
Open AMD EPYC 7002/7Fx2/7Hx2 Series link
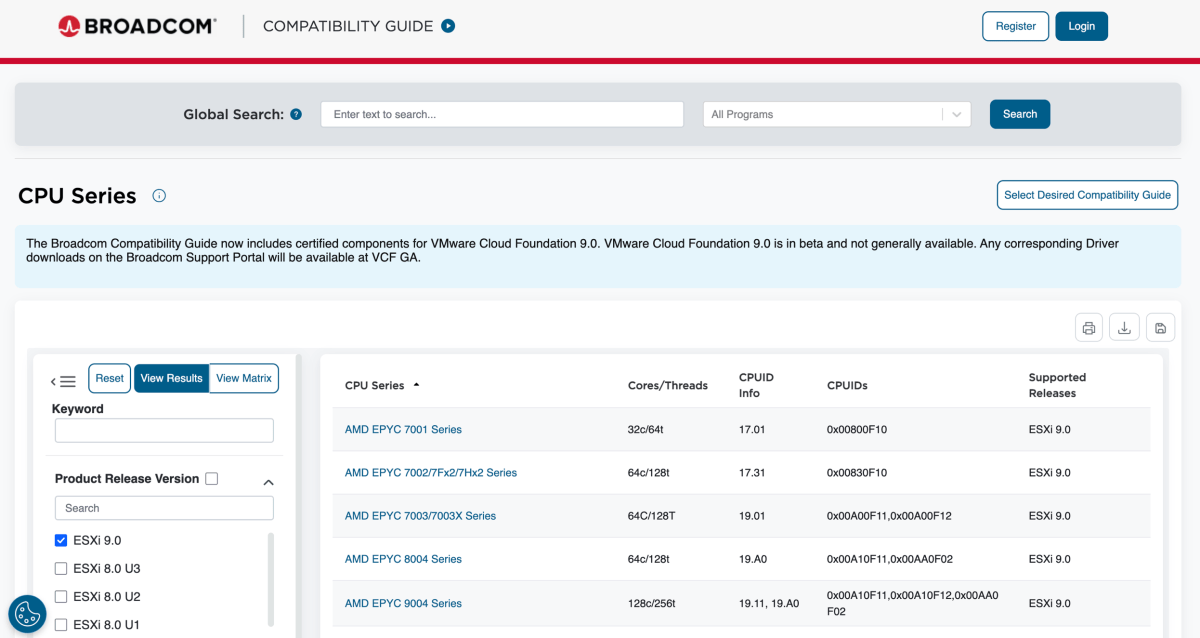pyautogui.click(x=431, y=473)
